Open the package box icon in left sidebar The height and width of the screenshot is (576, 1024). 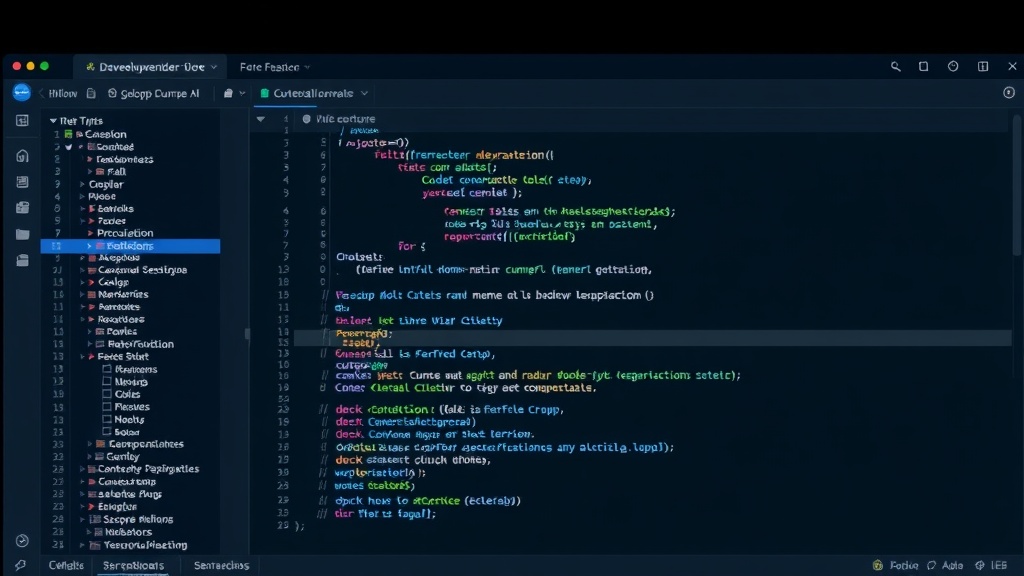point(22,208)
